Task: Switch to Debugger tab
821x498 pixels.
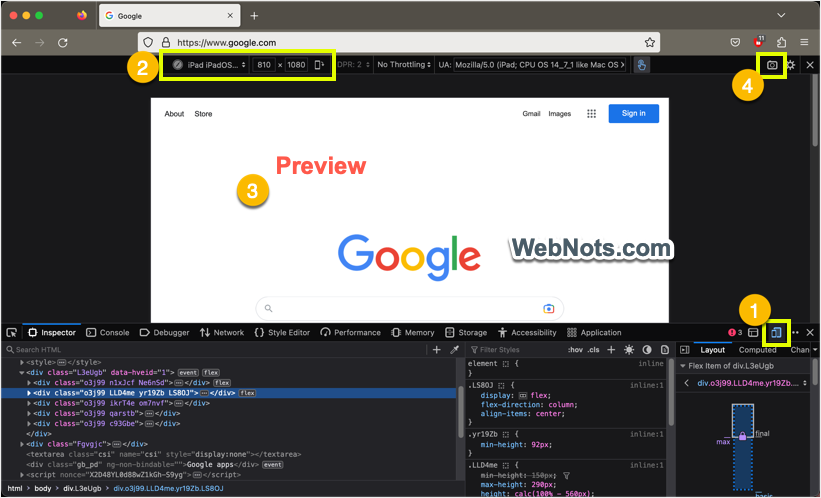Action: pyautogui.click(x=165, y=333)
